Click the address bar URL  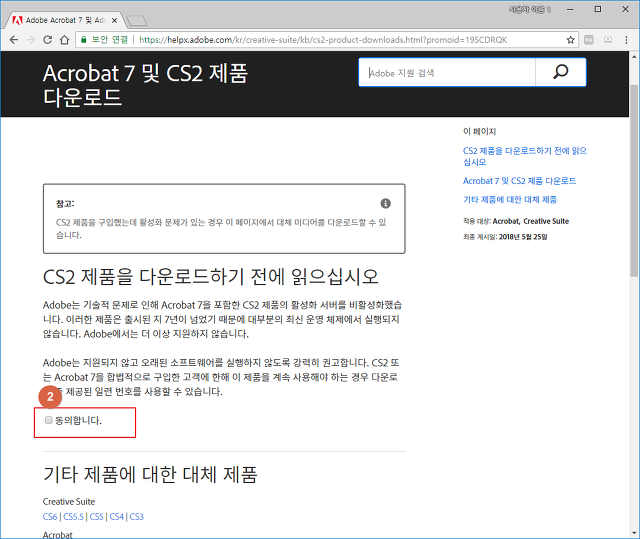pyautogui.click(x=323, y=40)
